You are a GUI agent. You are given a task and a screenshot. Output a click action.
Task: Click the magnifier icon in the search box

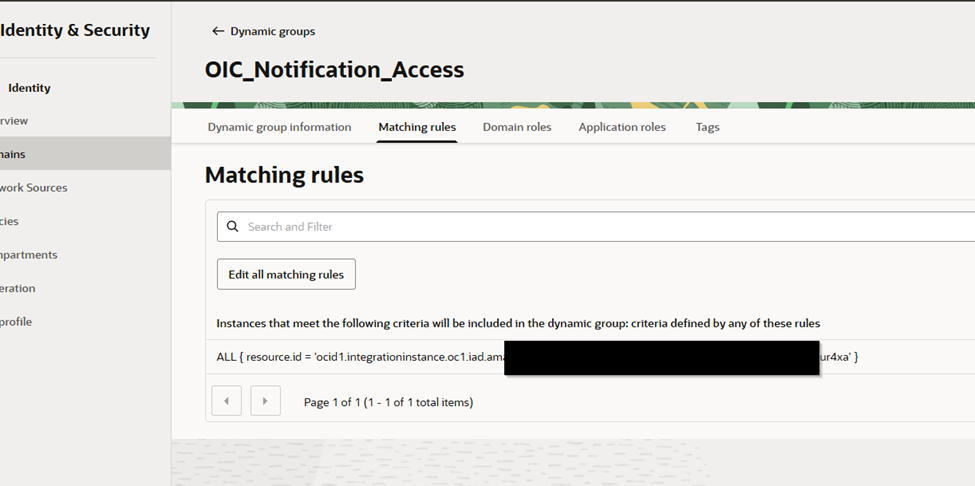coord(233,227)
